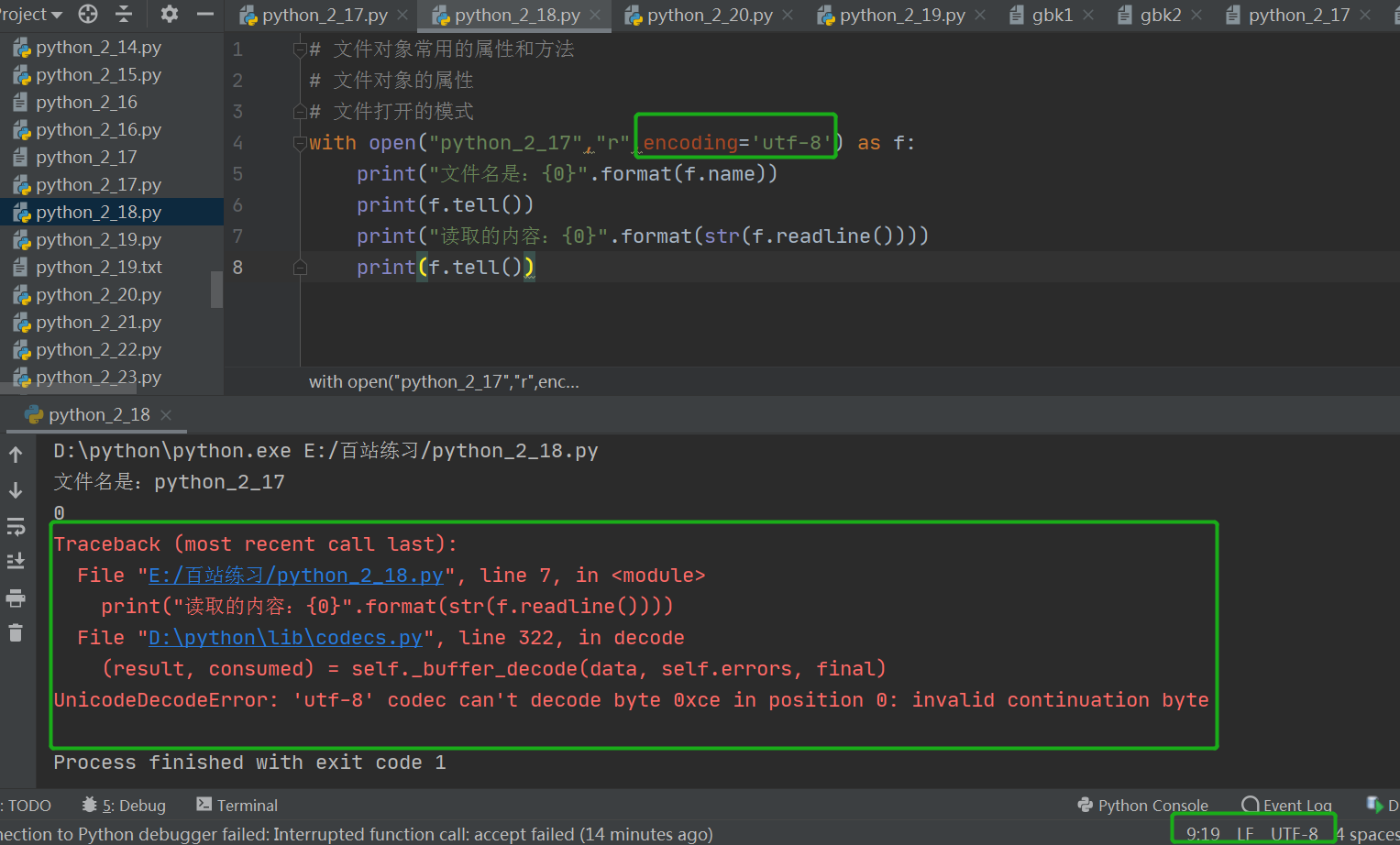Select python_2_15.py in the project tree

98,75
